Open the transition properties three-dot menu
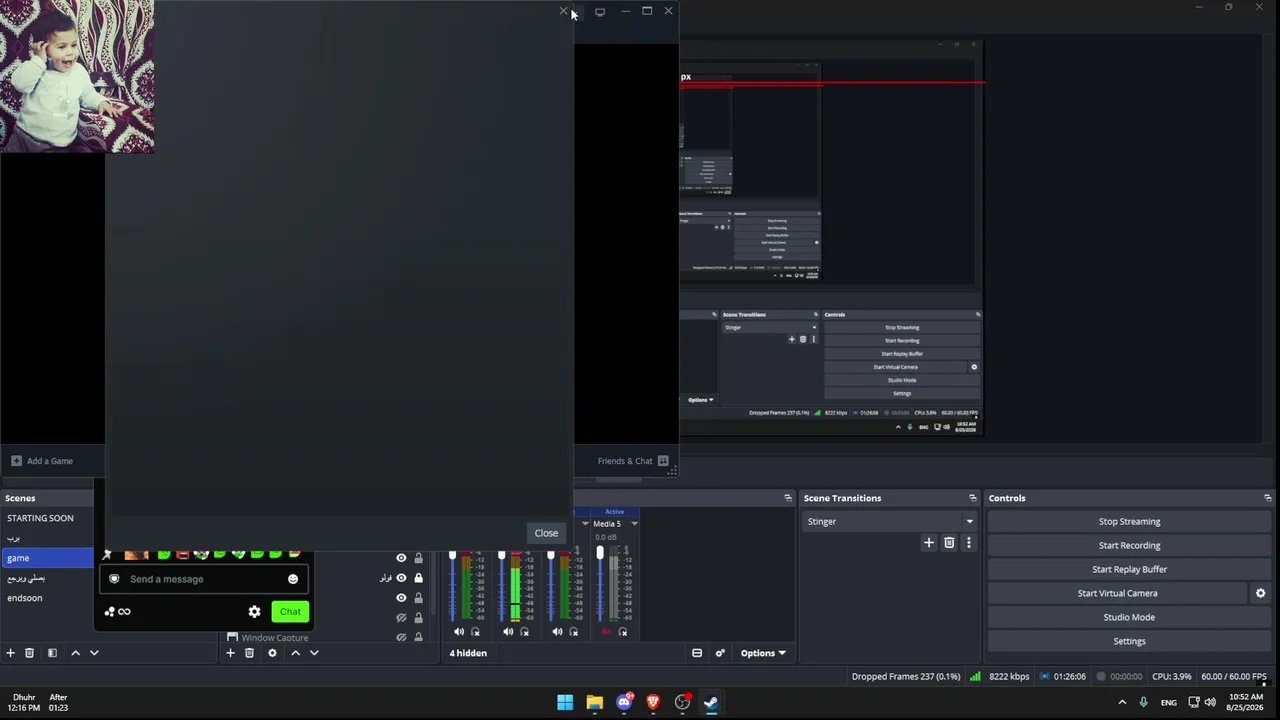This screenshot has width=1280, height=720. 968,543
